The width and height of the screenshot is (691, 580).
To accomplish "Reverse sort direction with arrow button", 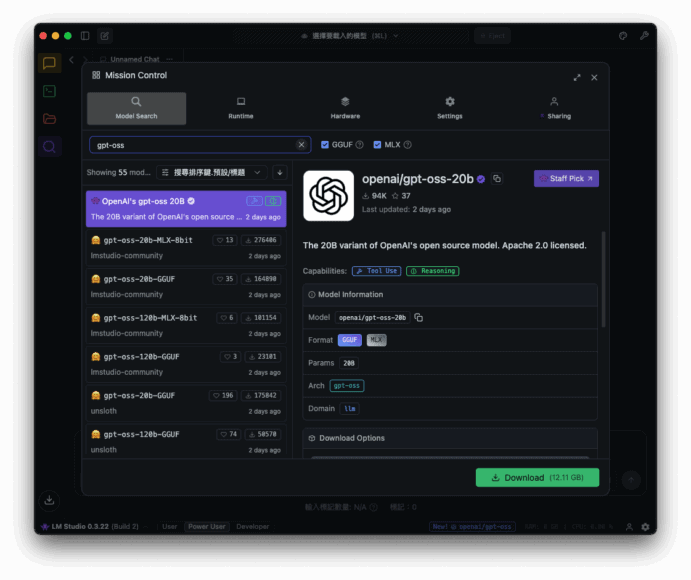I will 279,172.
